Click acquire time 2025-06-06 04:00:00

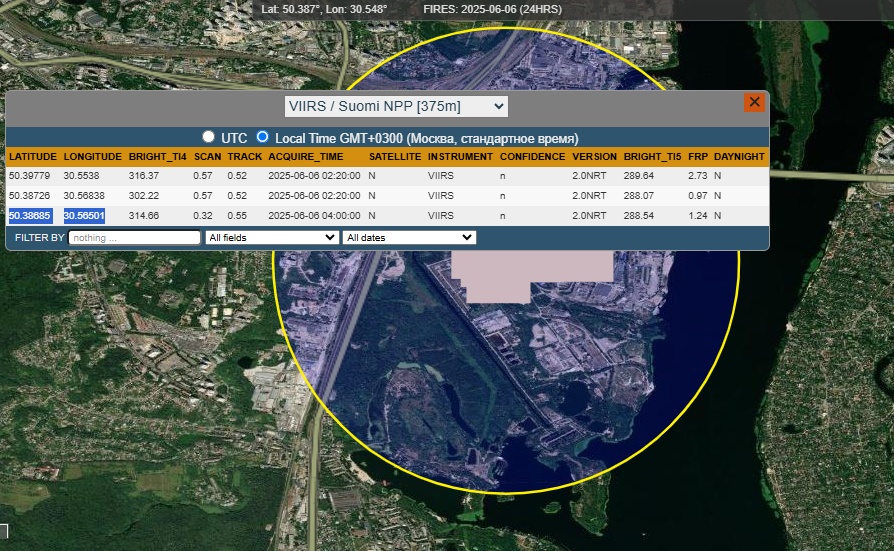click(x=314, y=216)
